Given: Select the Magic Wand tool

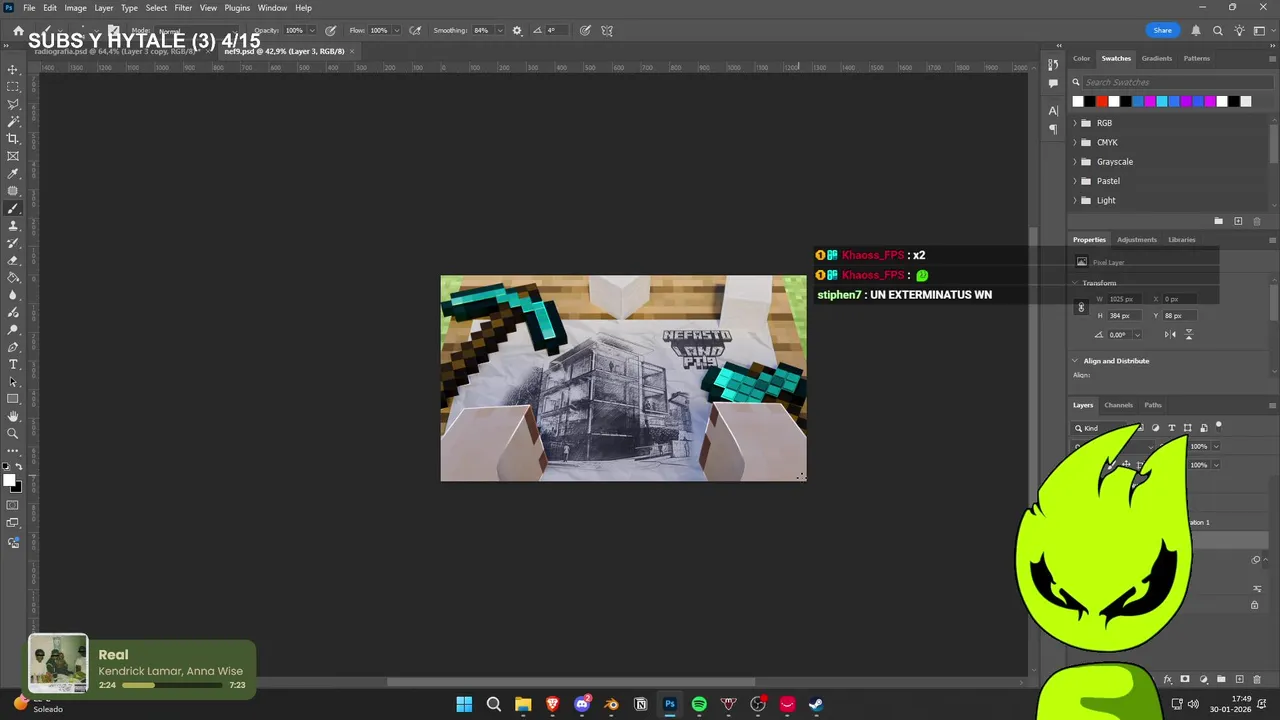Looking at the screenshot, I should pyautogui.click(x=13, y=122).
